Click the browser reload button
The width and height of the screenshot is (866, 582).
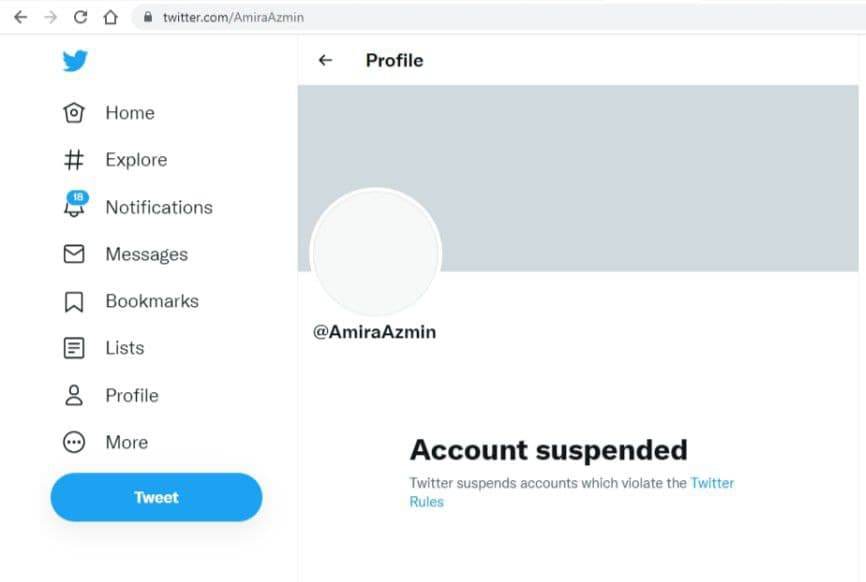click(x=81, y=17)
